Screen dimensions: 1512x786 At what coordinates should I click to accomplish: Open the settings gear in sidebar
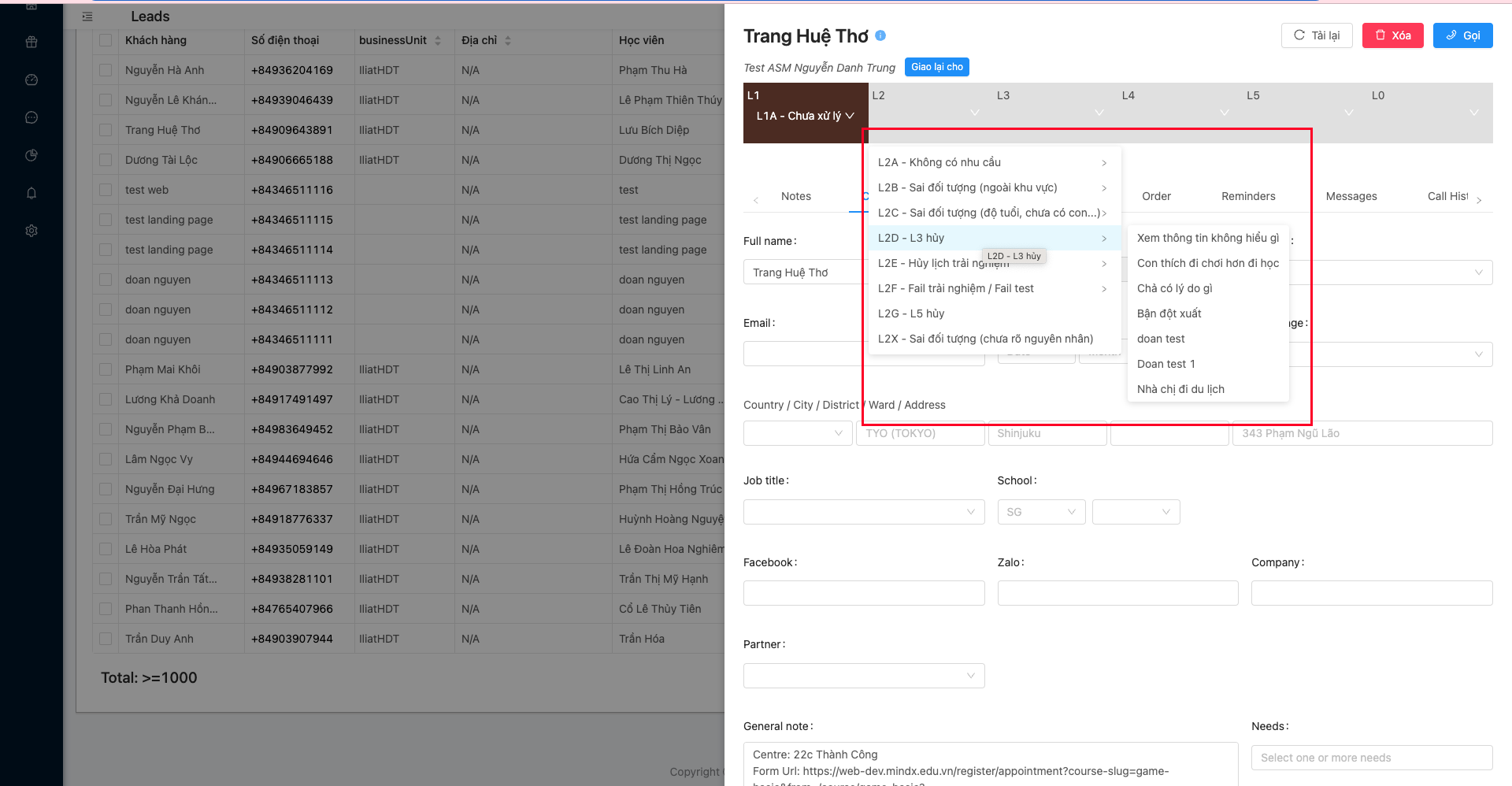(x=31, y=231)
